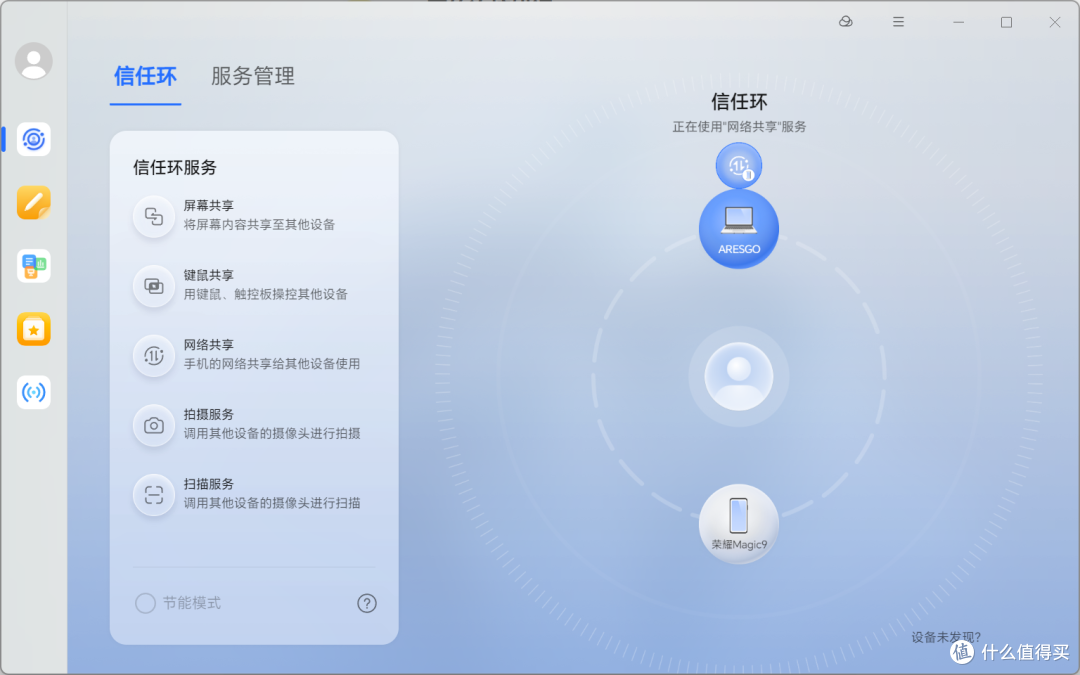Click the 键鼠共享 service icon
The width and height of the screenshot is (1080, 675).
(x=154, y=286)
